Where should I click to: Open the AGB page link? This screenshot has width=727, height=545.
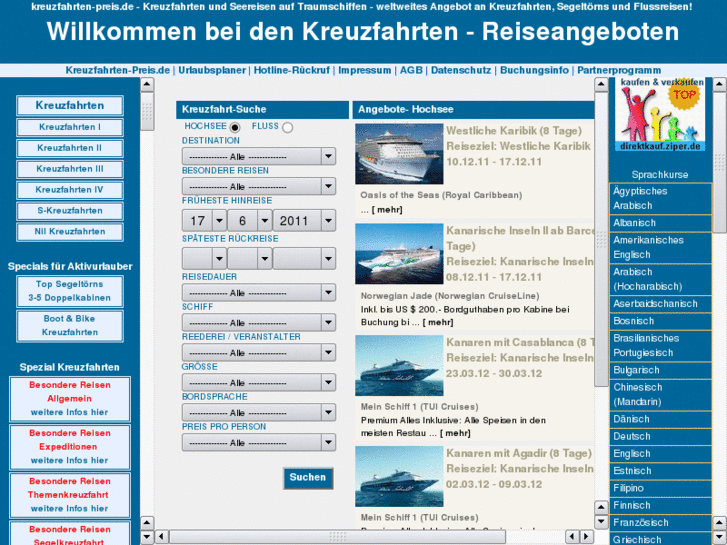pyautogui.click(x=411, y=71)
